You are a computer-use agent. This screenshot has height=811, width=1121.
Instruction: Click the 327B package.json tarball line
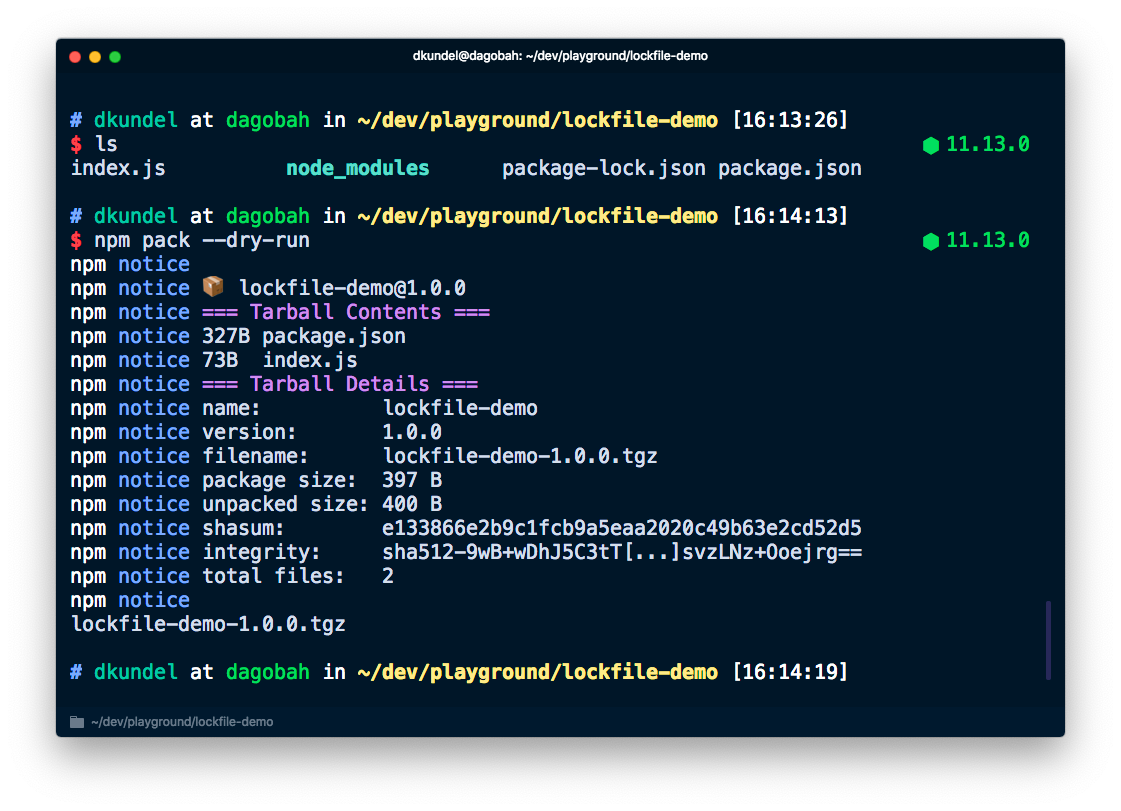[304, 336]
